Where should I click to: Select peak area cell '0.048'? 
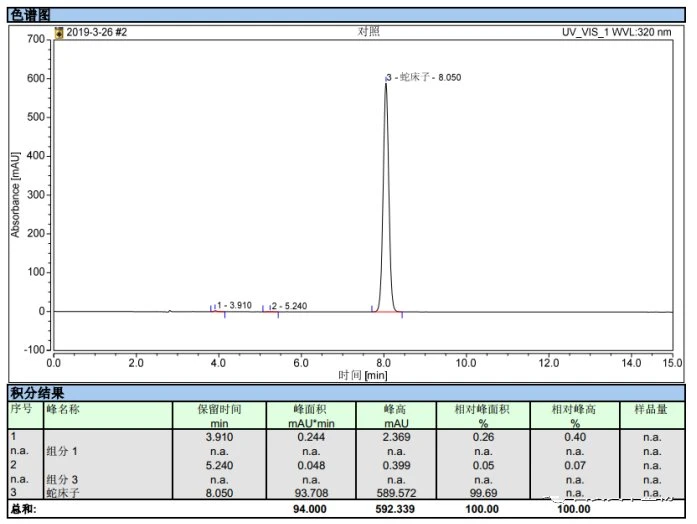click(x=311, y=466)
